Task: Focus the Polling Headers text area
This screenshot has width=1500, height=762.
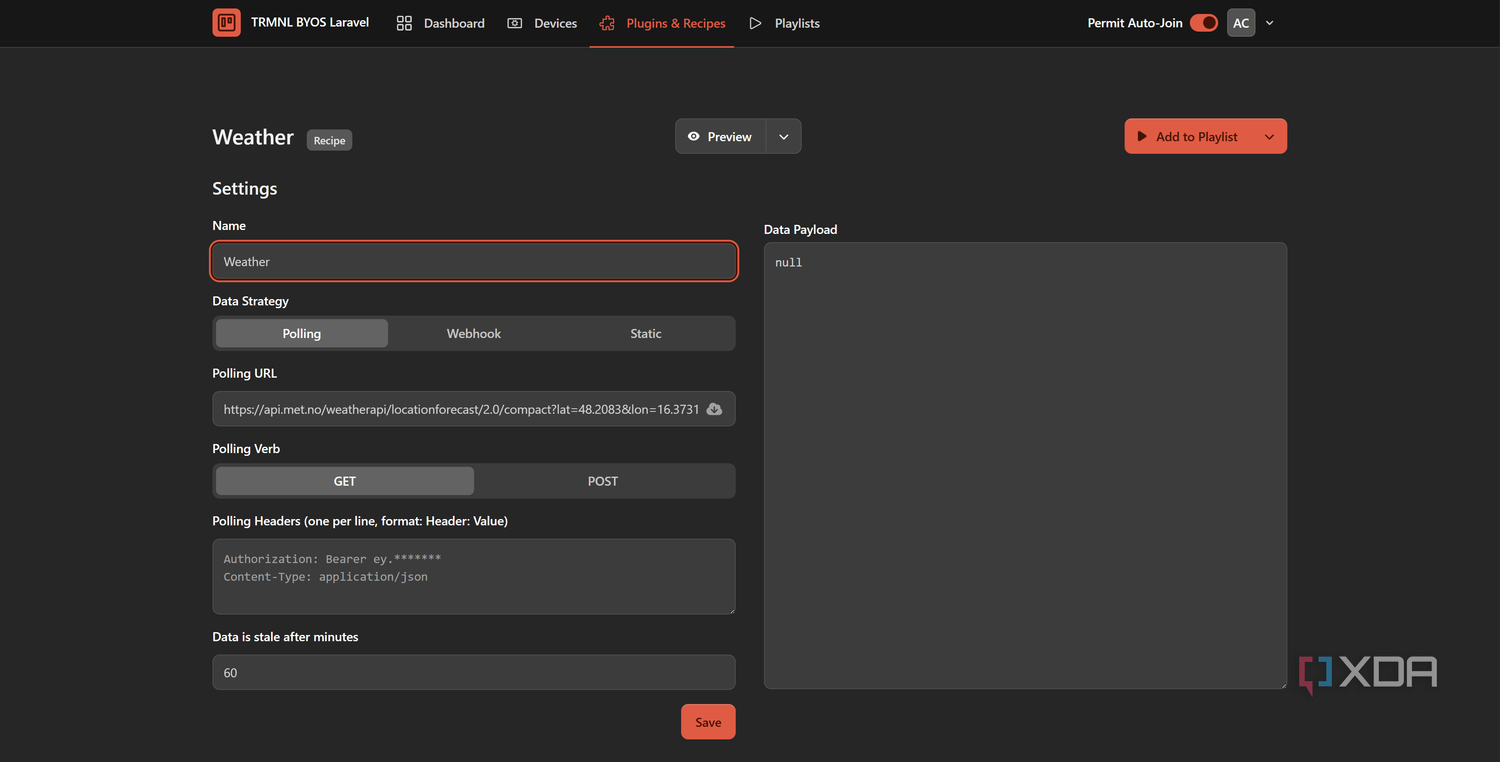Action: point(474,577)
